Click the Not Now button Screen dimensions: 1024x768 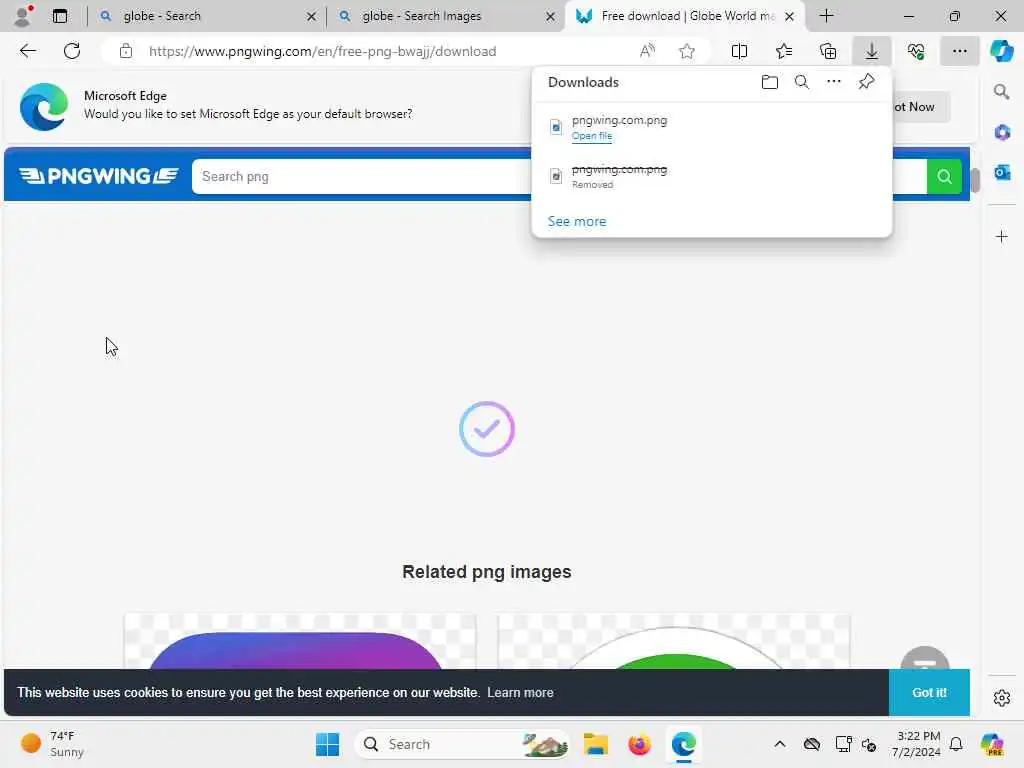tap(921, 106)
